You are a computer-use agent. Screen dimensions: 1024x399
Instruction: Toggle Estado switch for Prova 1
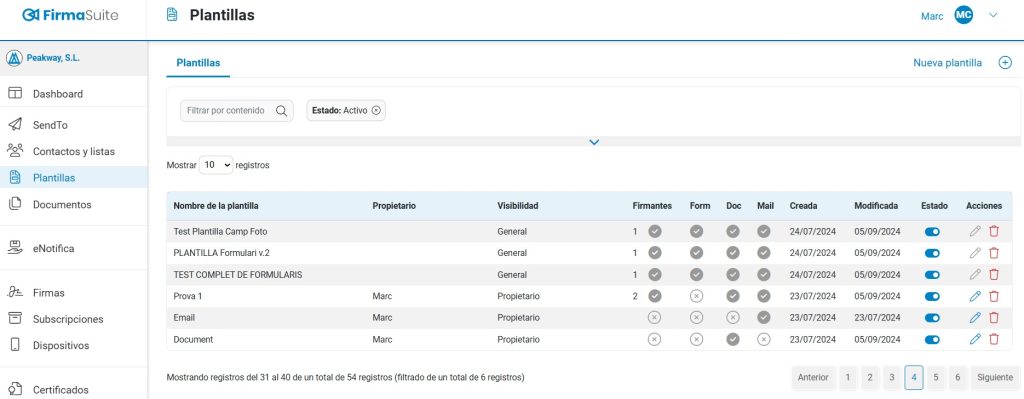coord(933,296)
